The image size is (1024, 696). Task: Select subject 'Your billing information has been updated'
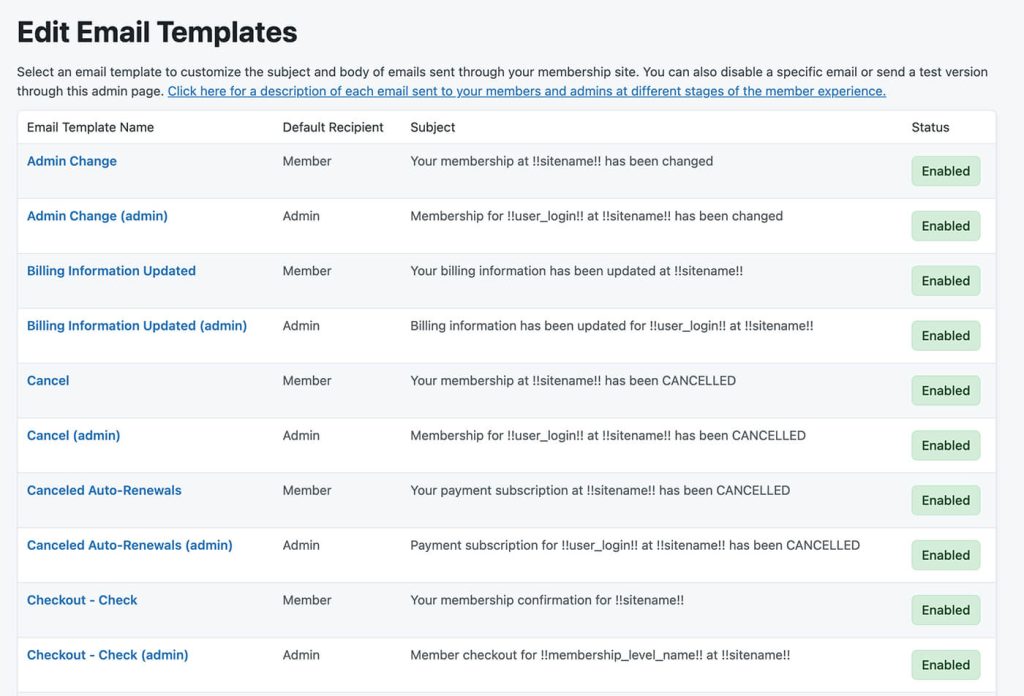(577, 271)
